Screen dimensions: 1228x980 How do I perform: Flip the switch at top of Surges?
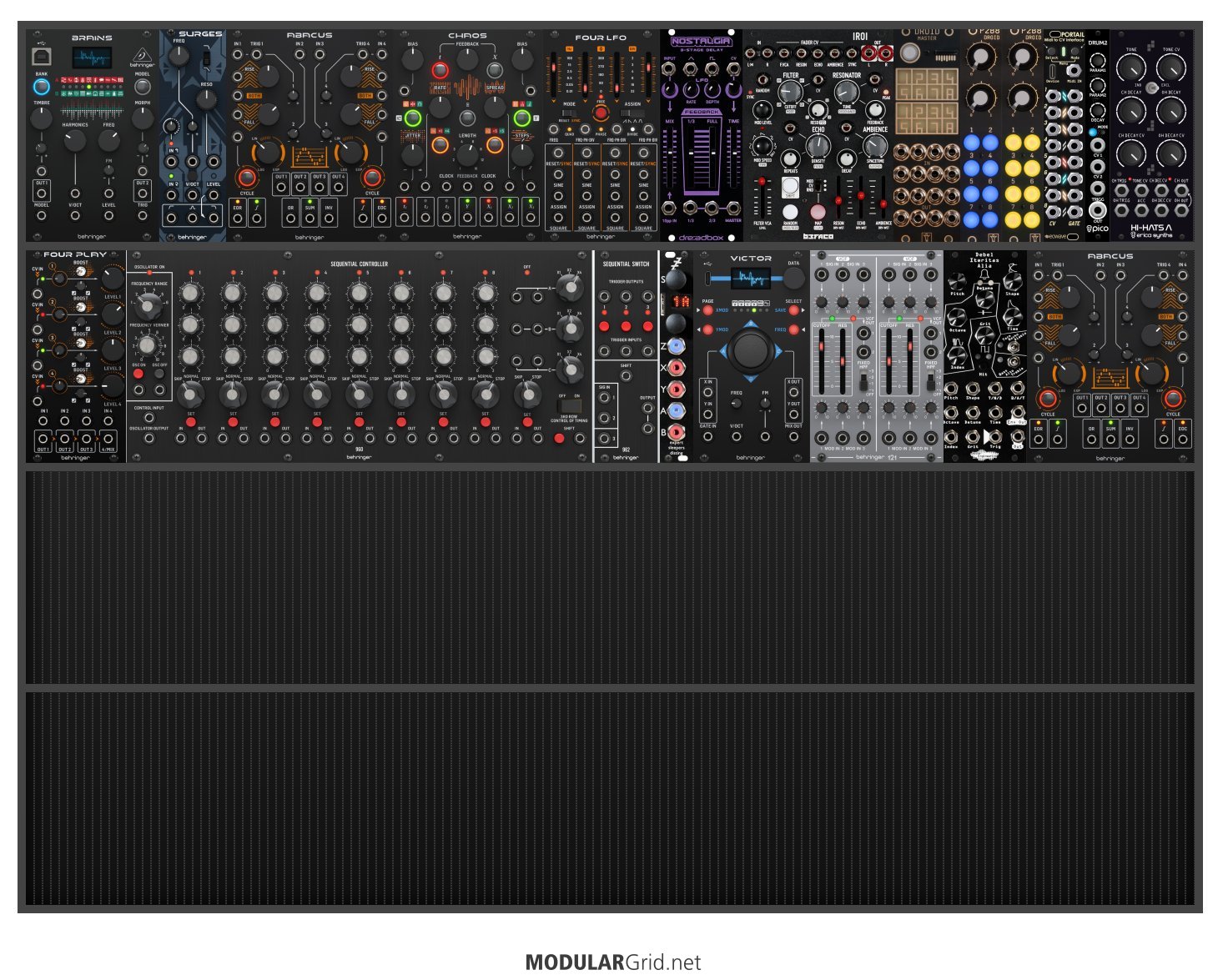coord(205,58)
